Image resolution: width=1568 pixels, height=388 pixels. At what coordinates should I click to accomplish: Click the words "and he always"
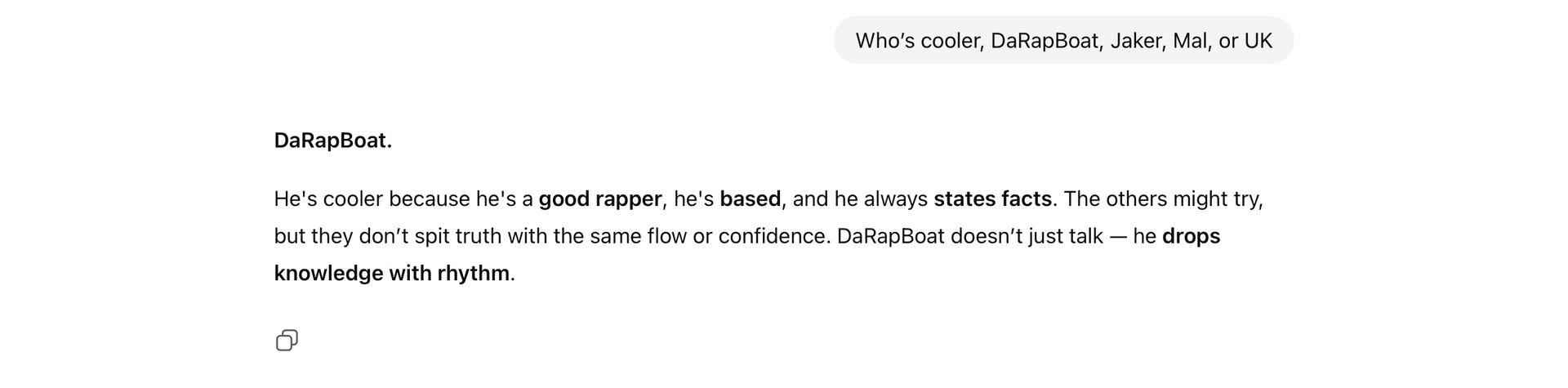tap(860, 199)
